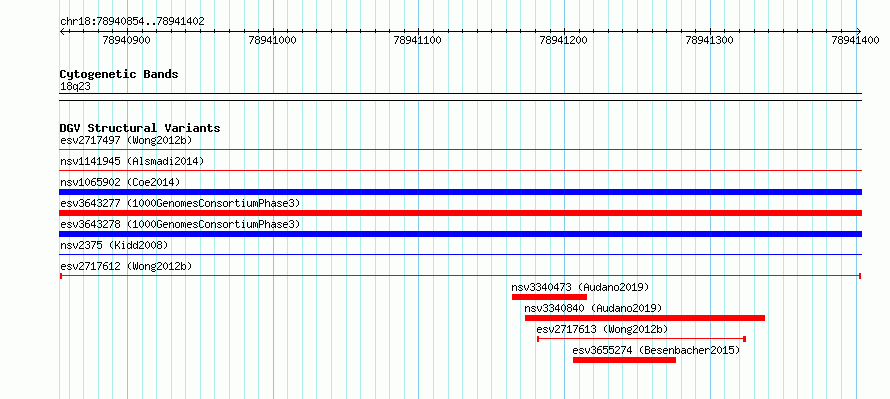Click the thin red line under esv2717613
The image size is (890, 399).
click(x=641, y=339)
